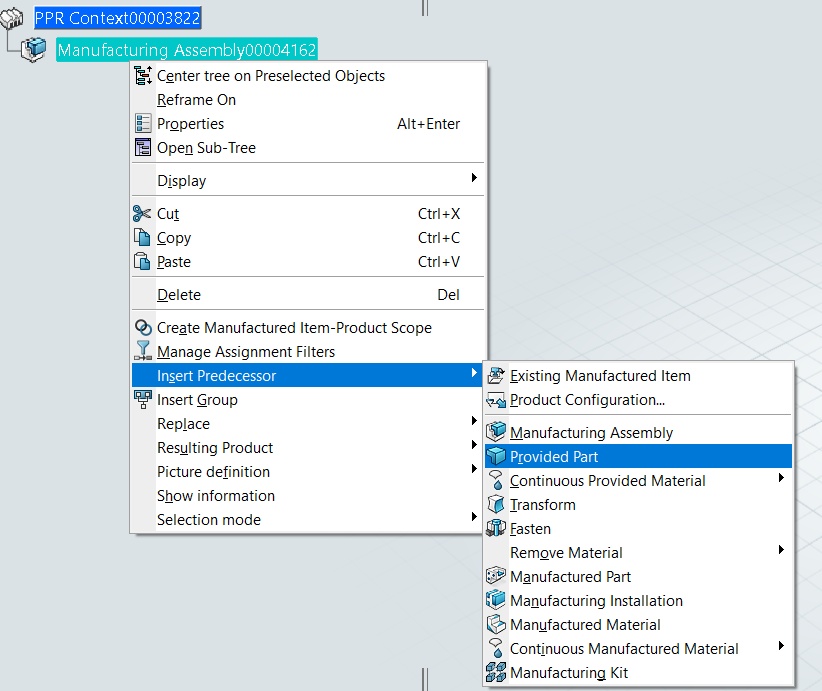
Task: Click the PPR Context tree node icon
Action: pos(12,18)
